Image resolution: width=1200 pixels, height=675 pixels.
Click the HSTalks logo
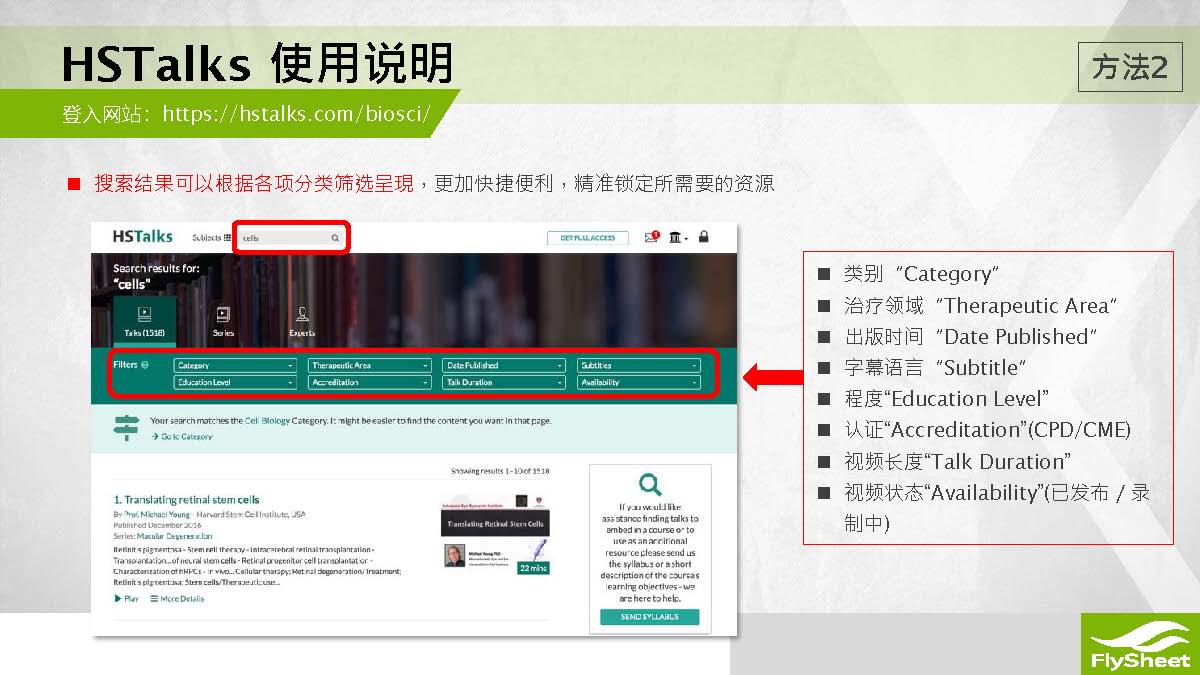pyautogui.click(x=142, y=237)
